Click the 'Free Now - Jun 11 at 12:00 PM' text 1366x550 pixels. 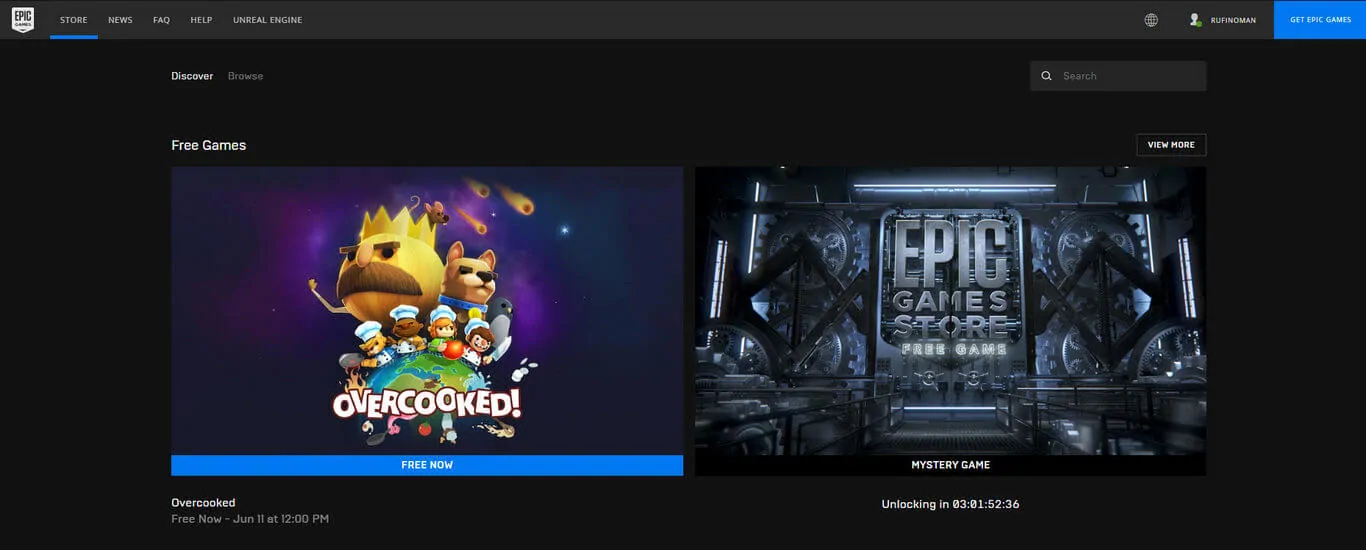click(x=250, y=519)
